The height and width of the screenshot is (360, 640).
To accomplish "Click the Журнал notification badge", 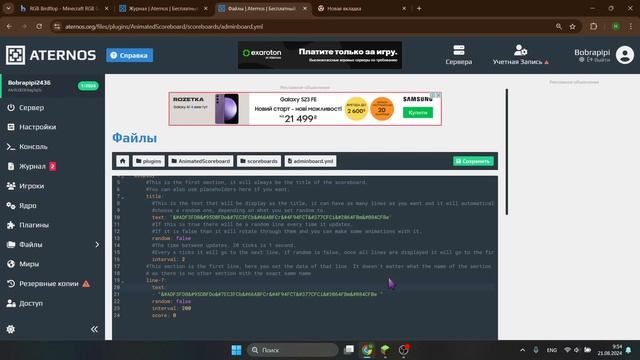I will tap(52, 166).
